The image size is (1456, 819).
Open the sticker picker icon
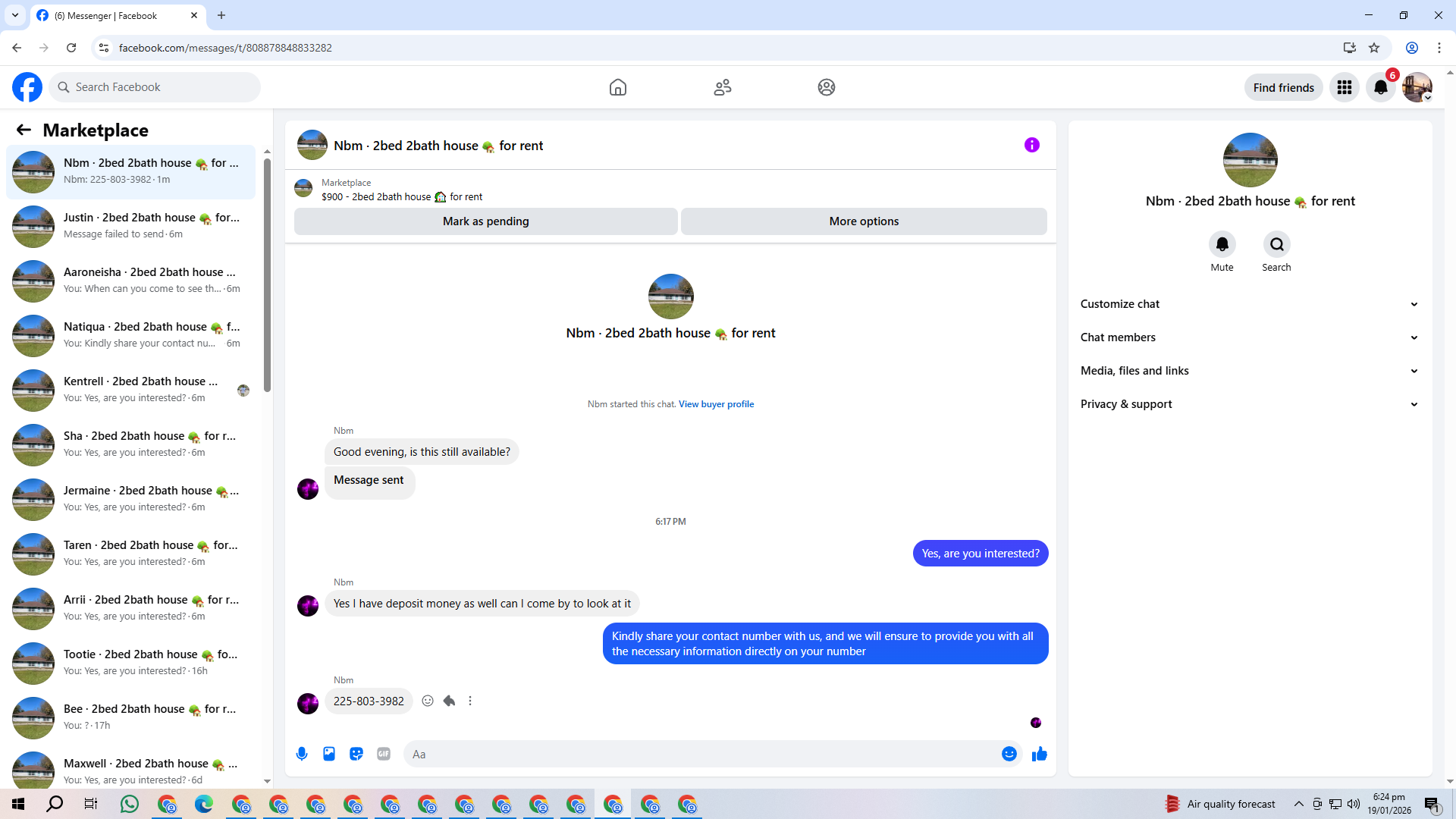coord(356,754)
